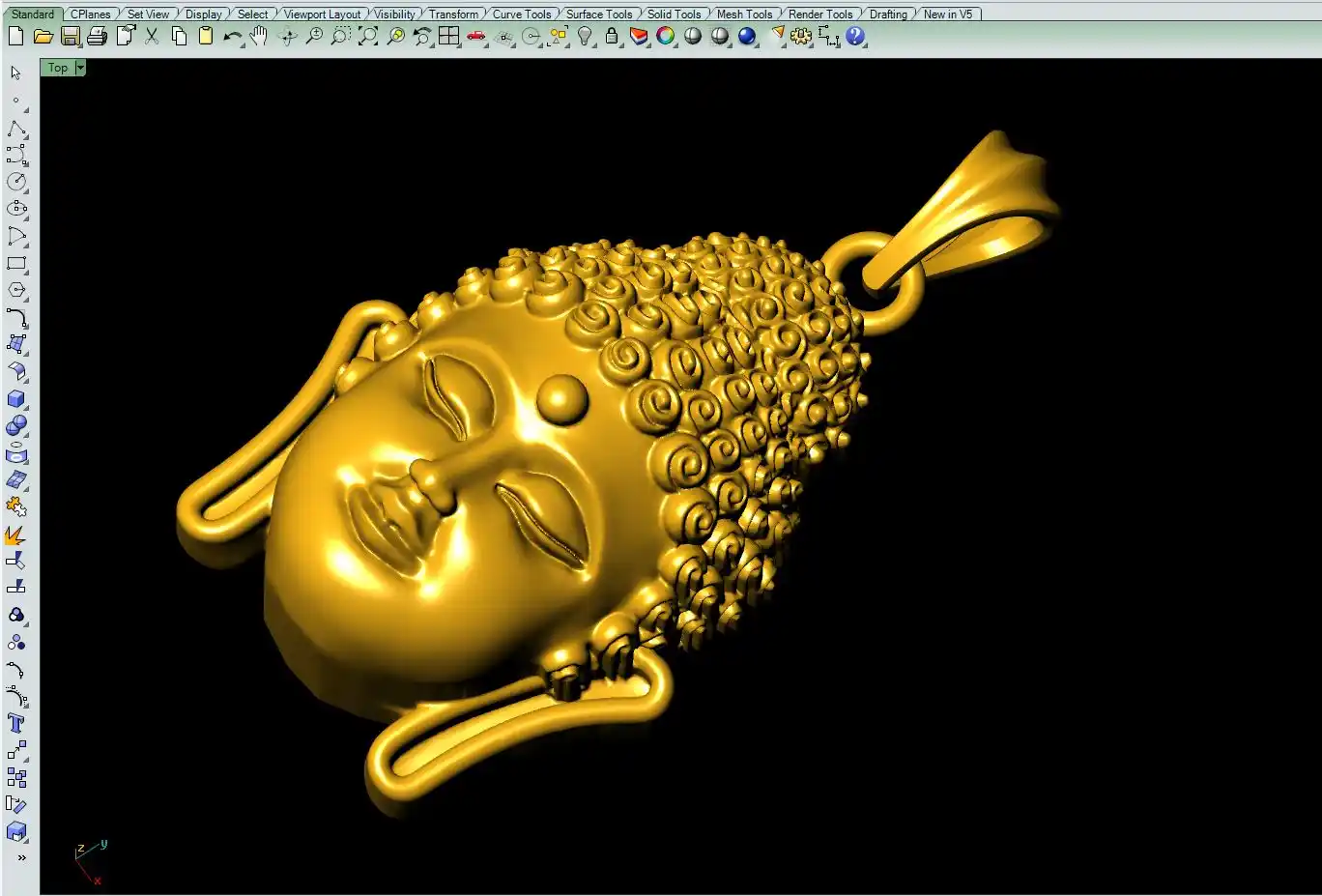Image resolution: width=1322 pixels, height=896 pixels.
Task: Expand more sidebar tools chevron
Action: [21, 857]
